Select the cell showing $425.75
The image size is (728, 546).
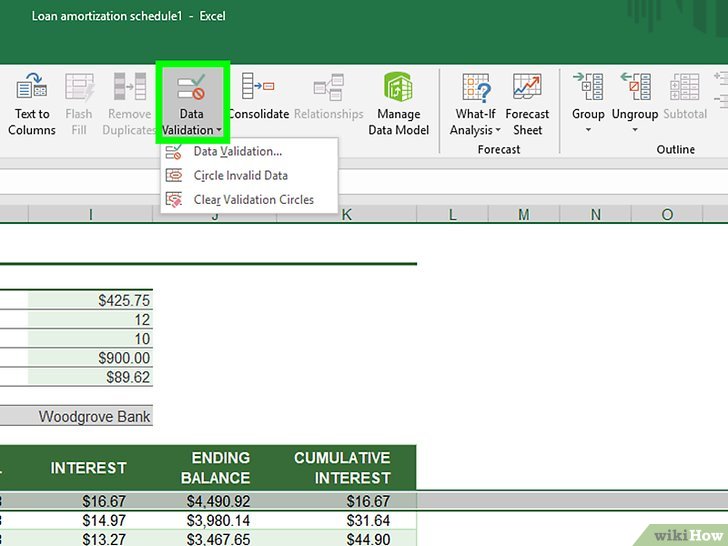(91, 300)
